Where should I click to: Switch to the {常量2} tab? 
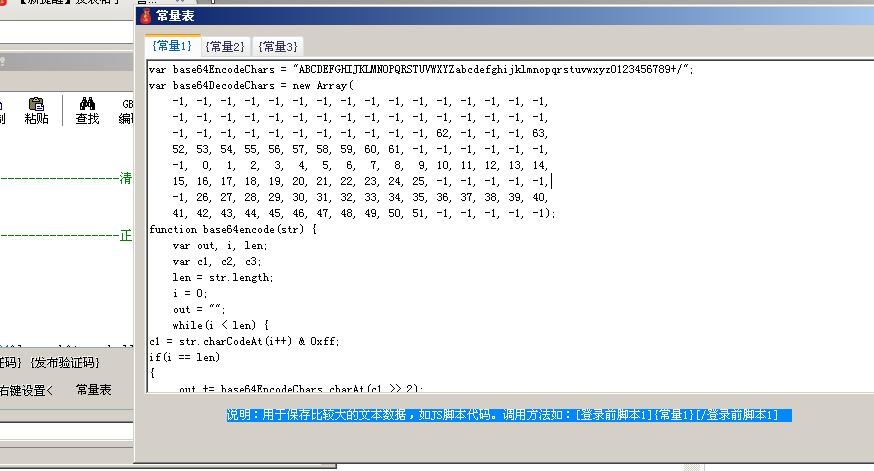tap(224, 46)
